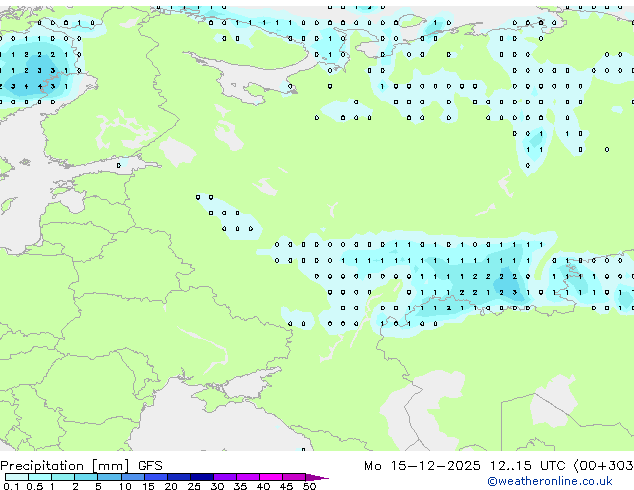Click the "15" legend scale label

(x=148, y=486)
